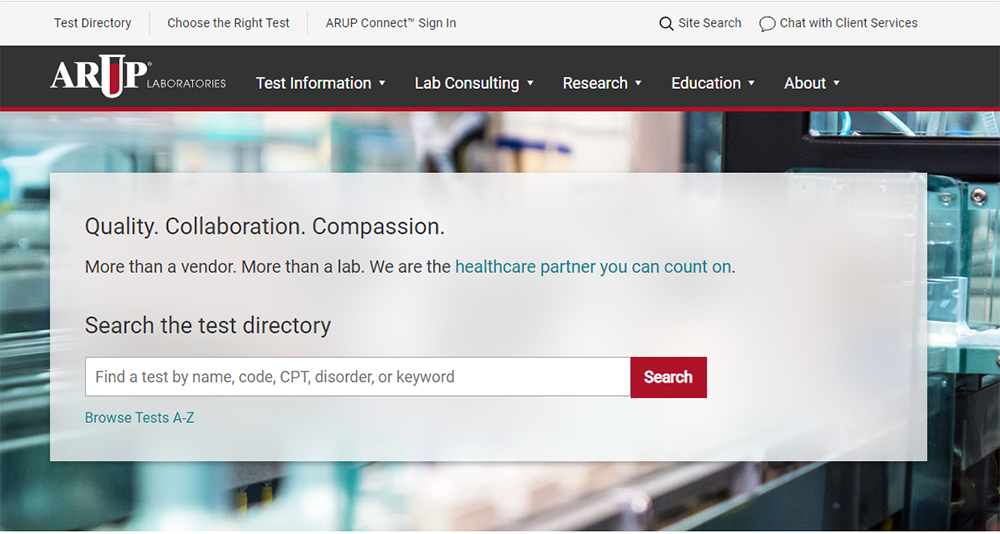Open ARUP Connect Sign In
Screen dimensions: 1000x534
pyautogui.click(x=390, y=23)
